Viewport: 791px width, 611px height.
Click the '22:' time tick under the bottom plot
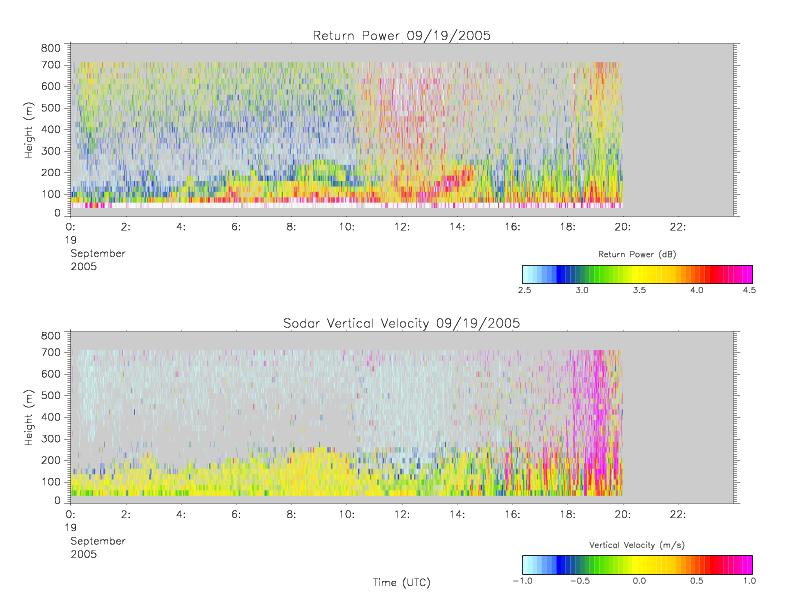click(677, 514)
